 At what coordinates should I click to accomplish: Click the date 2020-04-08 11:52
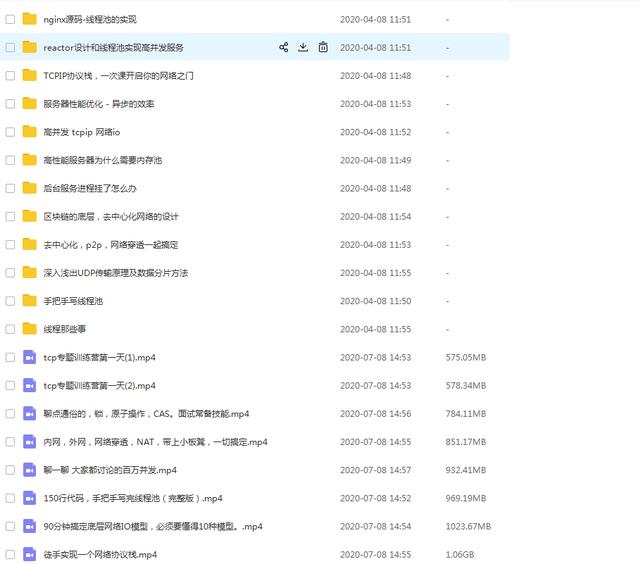coord(376,132)
